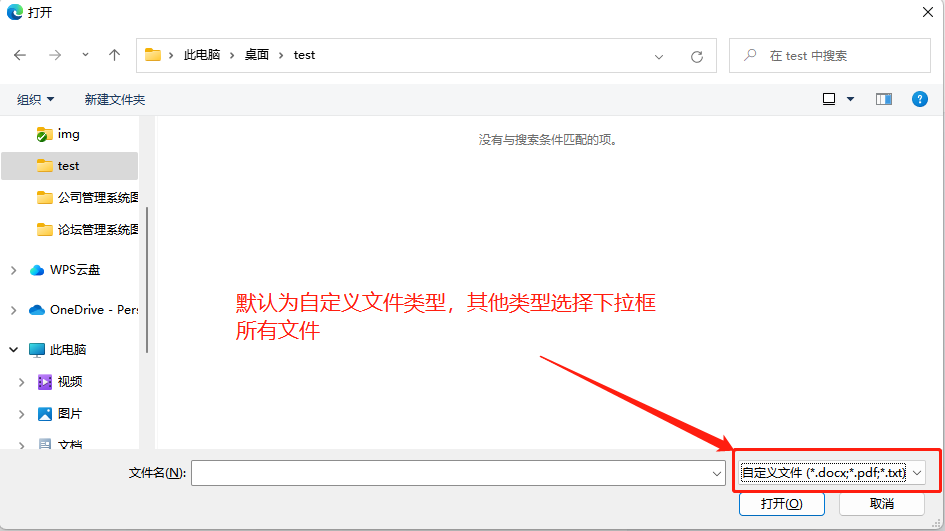Click the 文件名 input field

[450, 473]
